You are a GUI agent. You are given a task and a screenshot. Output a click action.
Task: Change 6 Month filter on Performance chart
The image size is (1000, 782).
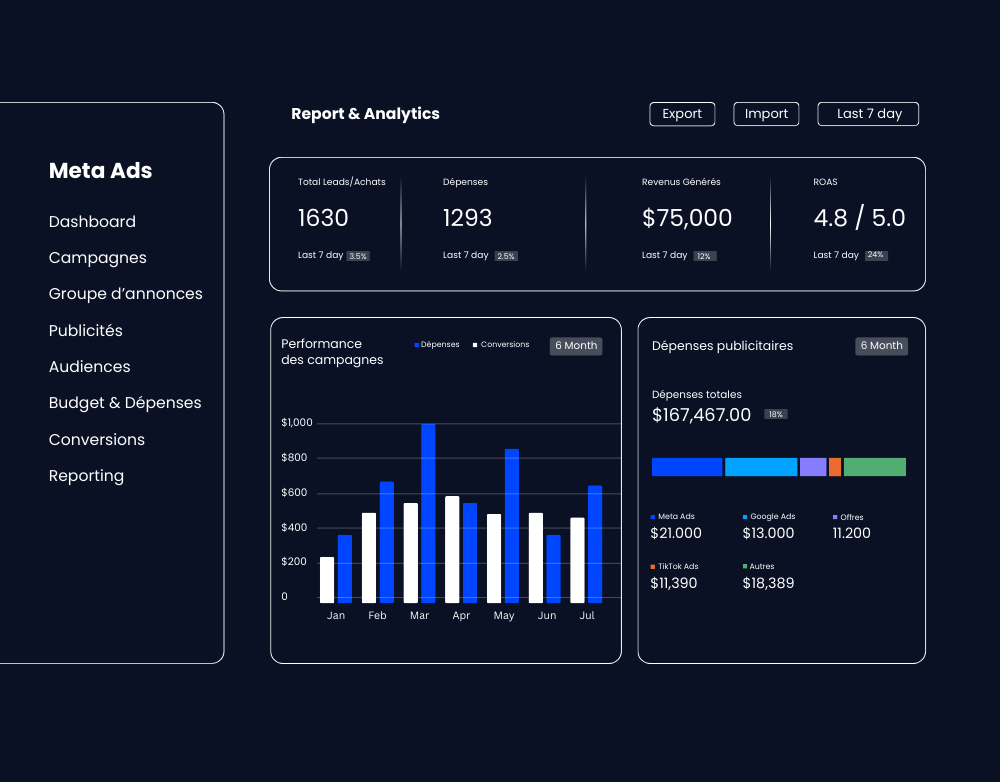tap(576, 346)
